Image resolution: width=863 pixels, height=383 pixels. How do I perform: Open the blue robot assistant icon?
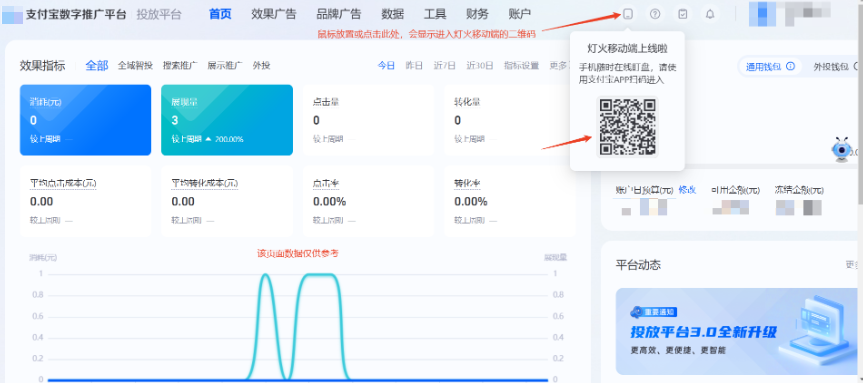click(x=841, y=149)
